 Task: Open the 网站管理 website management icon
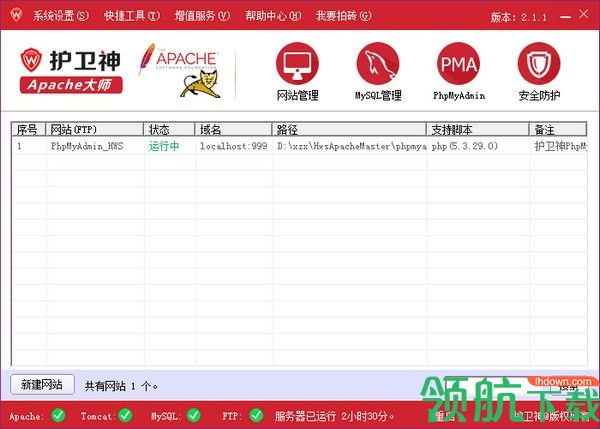(297, 64)
